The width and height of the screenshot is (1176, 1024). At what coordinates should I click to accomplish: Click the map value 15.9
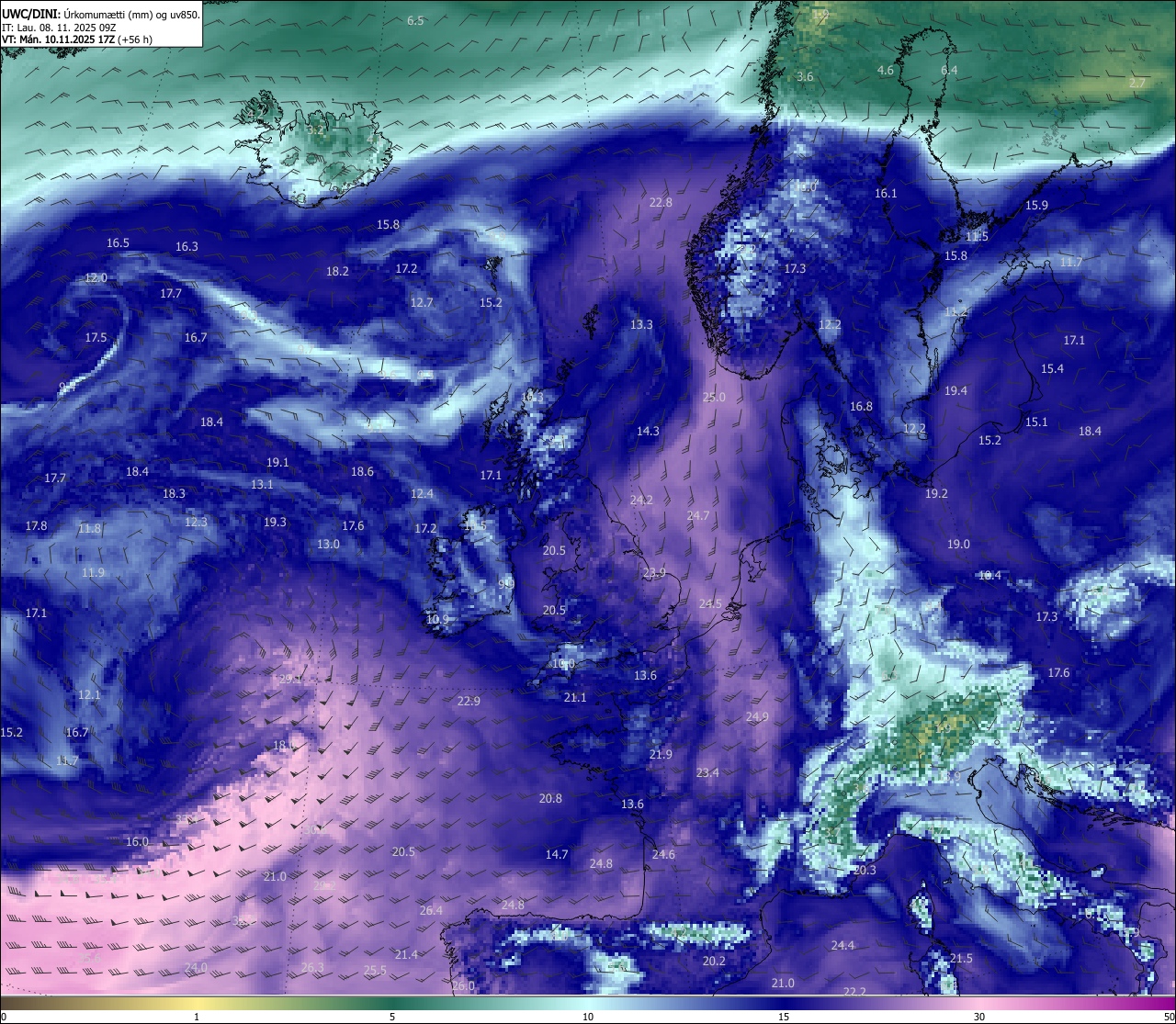click(x=1036, y=205)
